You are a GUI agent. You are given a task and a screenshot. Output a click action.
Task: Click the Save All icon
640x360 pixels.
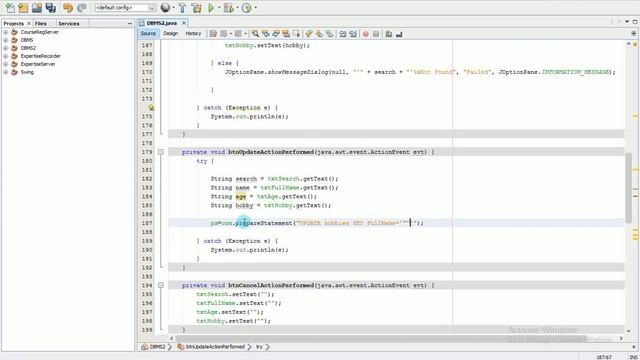coord(51,7)
